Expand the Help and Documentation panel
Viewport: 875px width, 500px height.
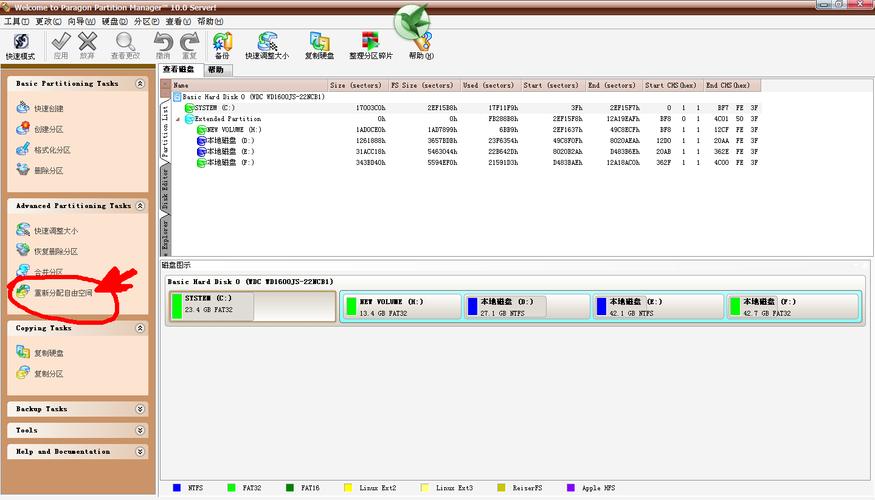coord(140,451)
